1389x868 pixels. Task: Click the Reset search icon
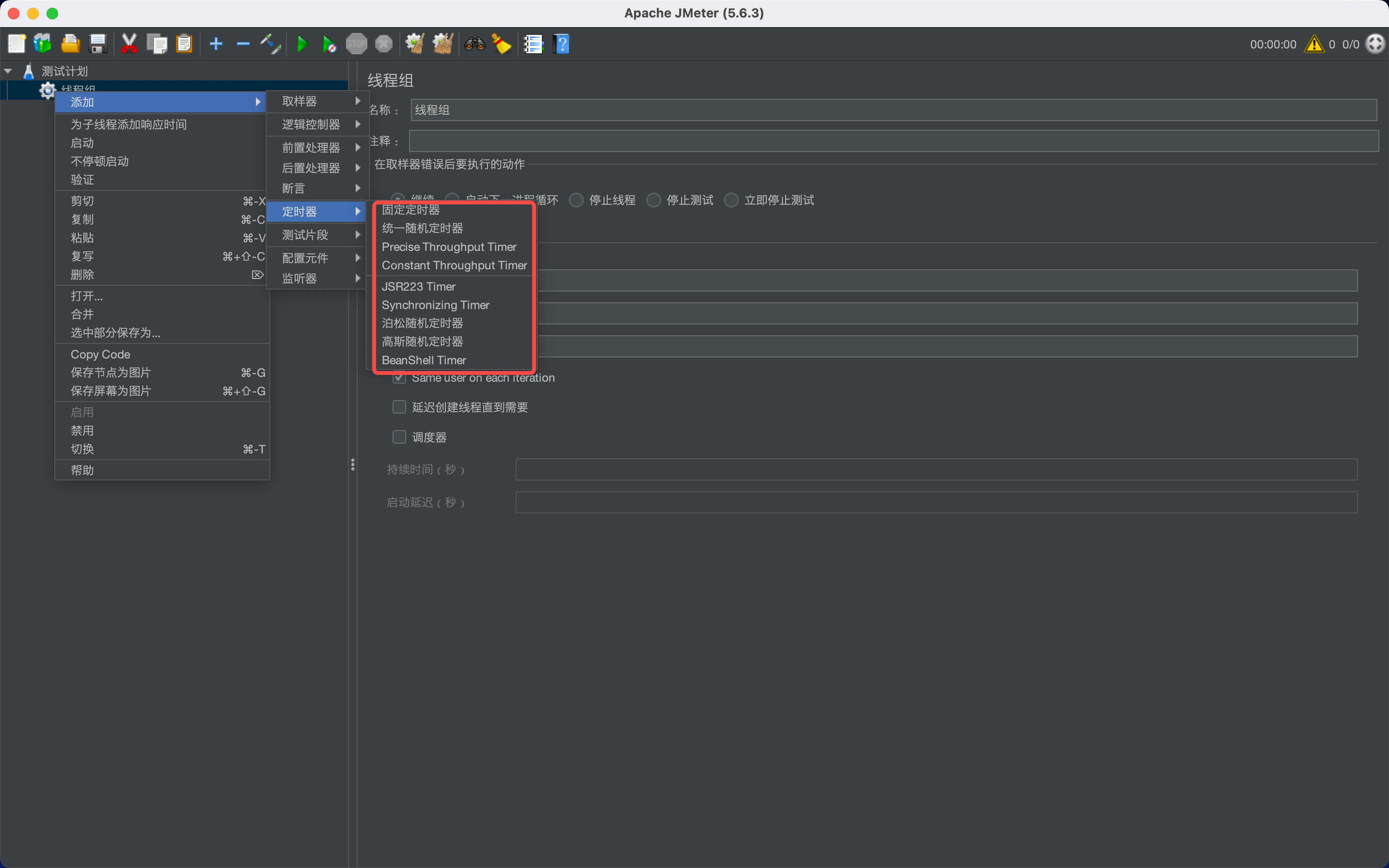pos(502,44)
